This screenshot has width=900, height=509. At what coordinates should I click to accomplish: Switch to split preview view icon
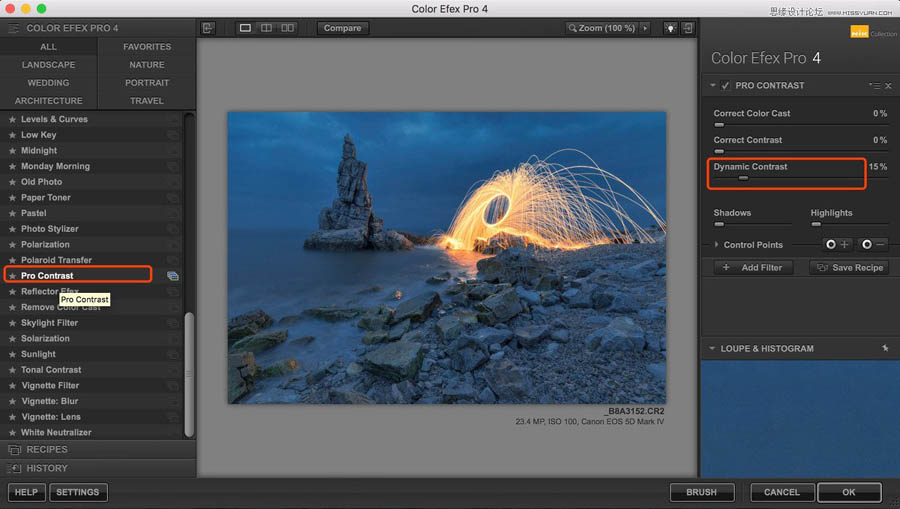point(267,28)
